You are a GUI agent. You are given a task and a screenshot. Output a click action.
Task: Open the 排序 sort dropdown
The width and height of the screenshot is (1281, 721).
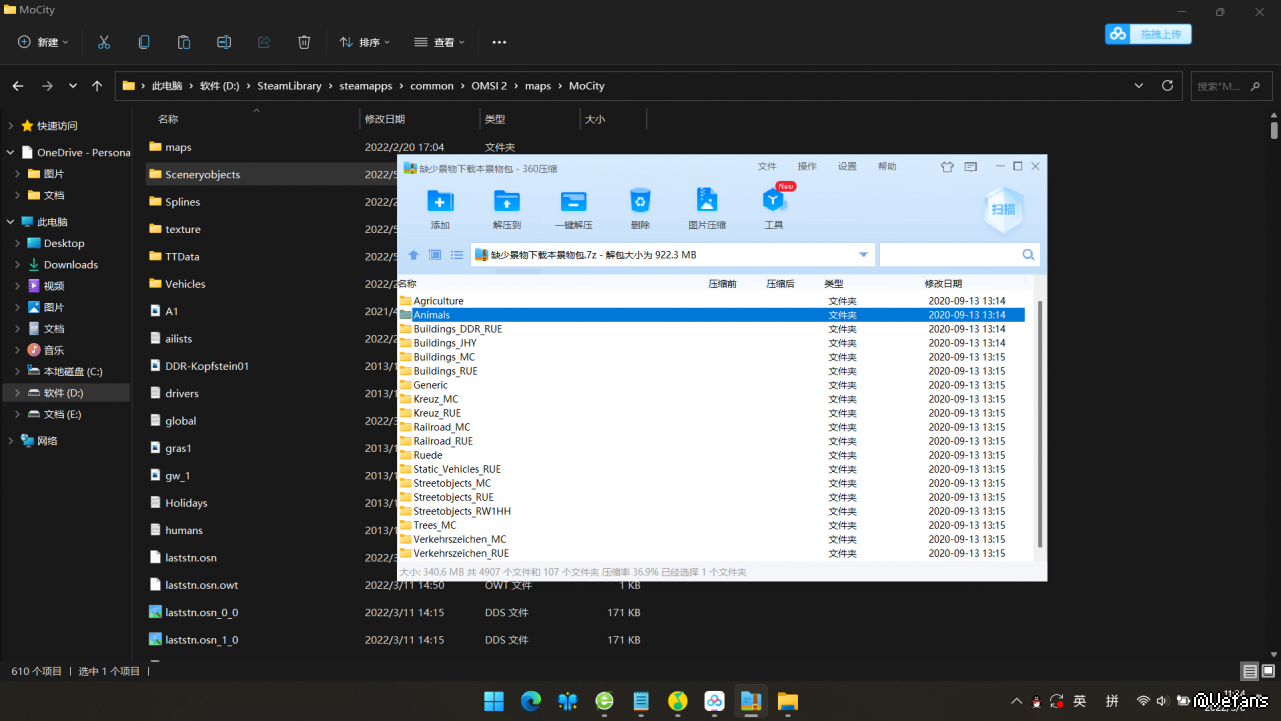[365, 42]
